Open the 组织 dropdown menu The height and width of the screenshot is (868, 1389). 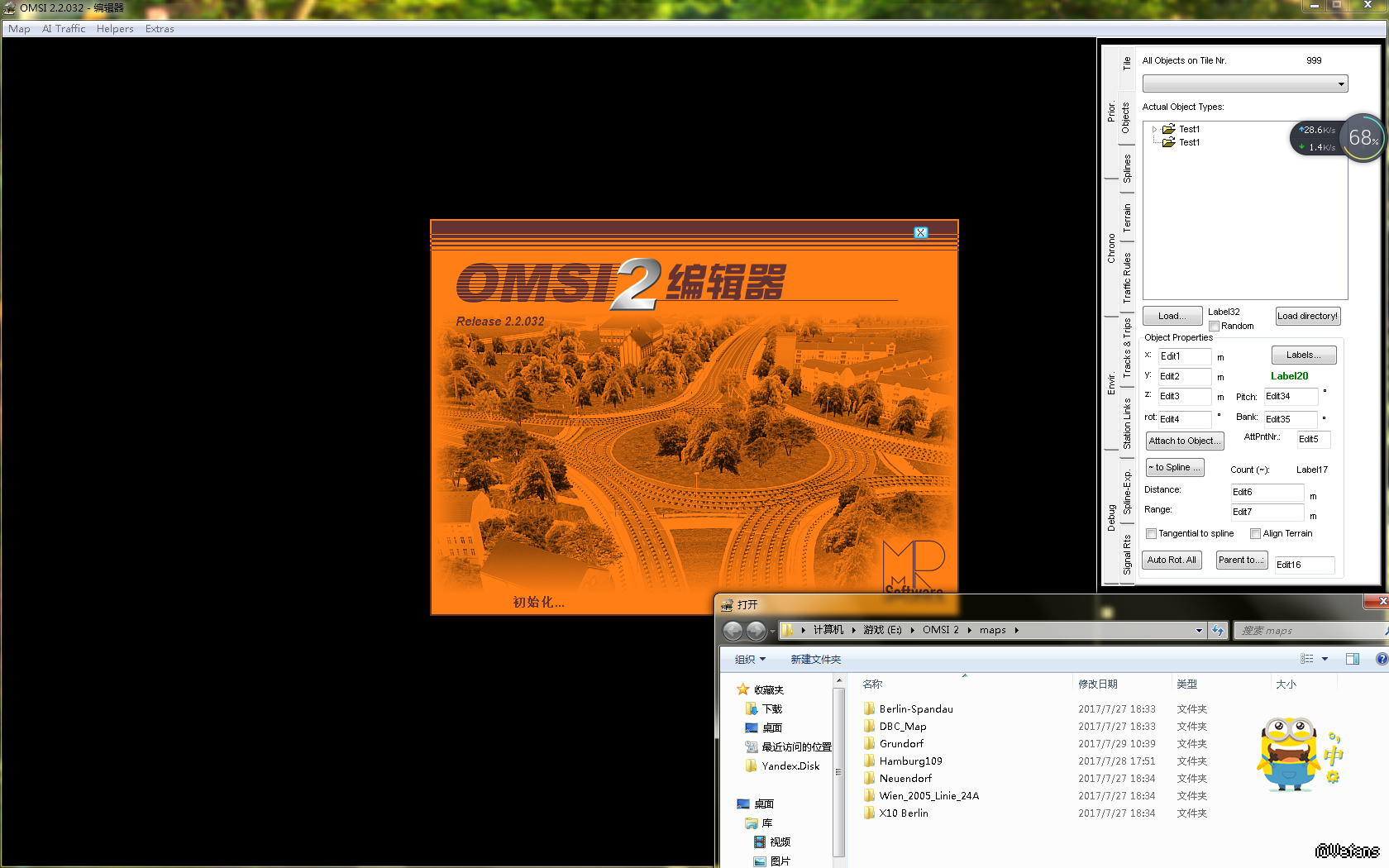(750, 659)
